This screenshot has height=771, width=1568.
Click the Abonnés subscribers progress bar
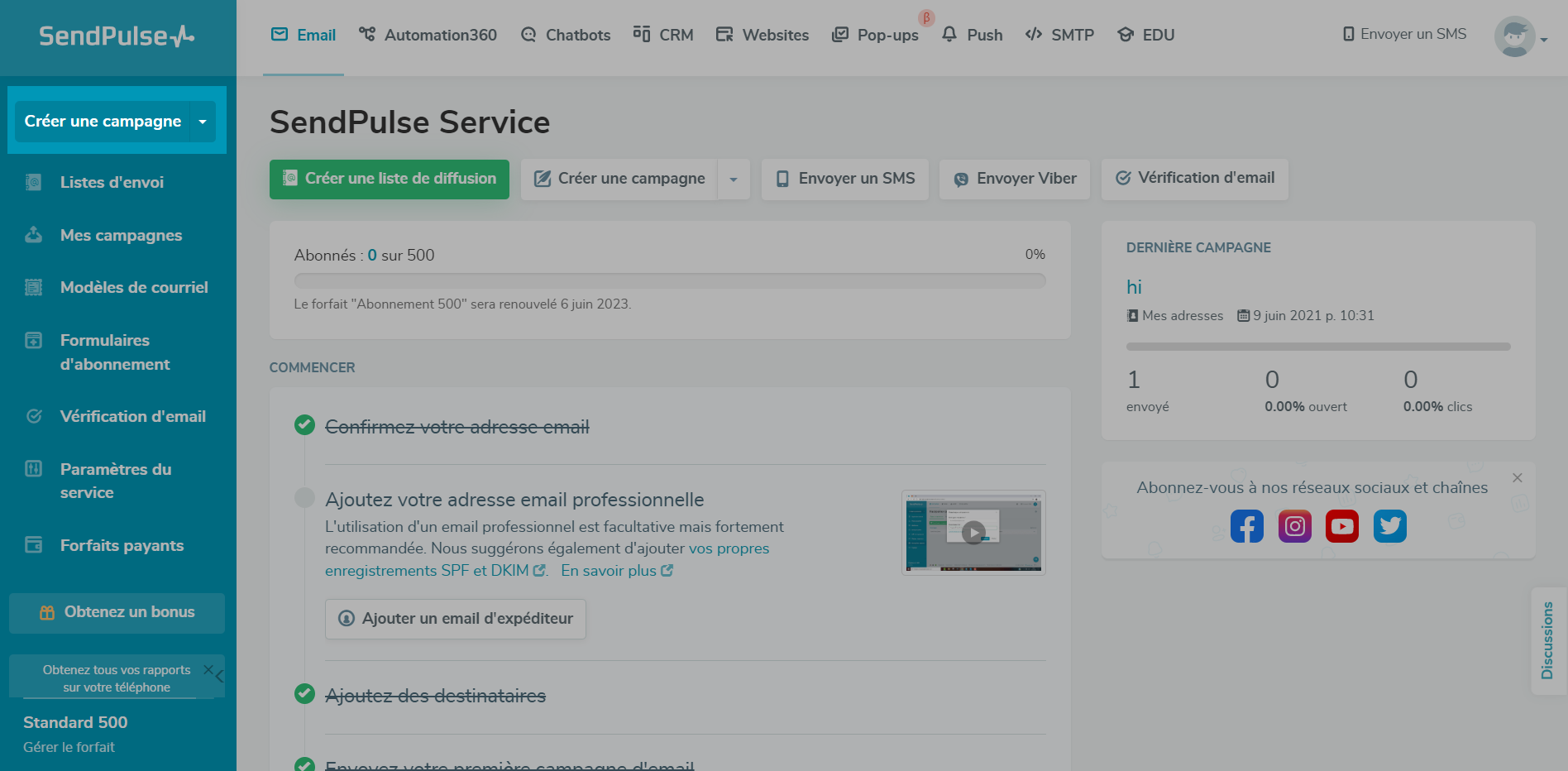[x=670, y=280]
